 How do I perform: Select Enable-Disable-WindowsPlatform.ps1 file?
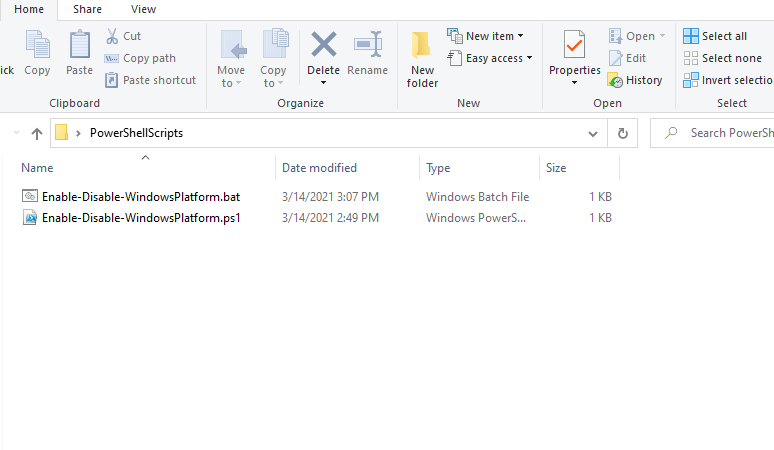tap(141, 218)
